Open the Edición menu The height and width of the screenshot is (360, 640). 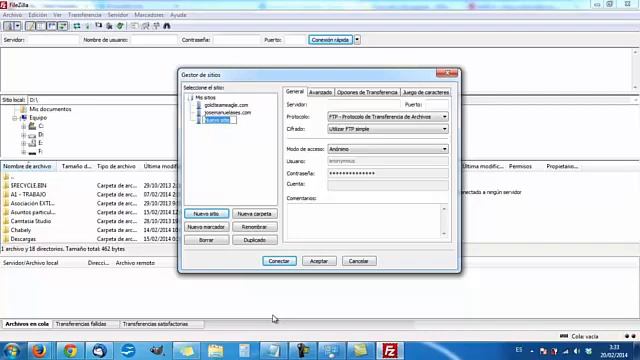pos(38,15)
